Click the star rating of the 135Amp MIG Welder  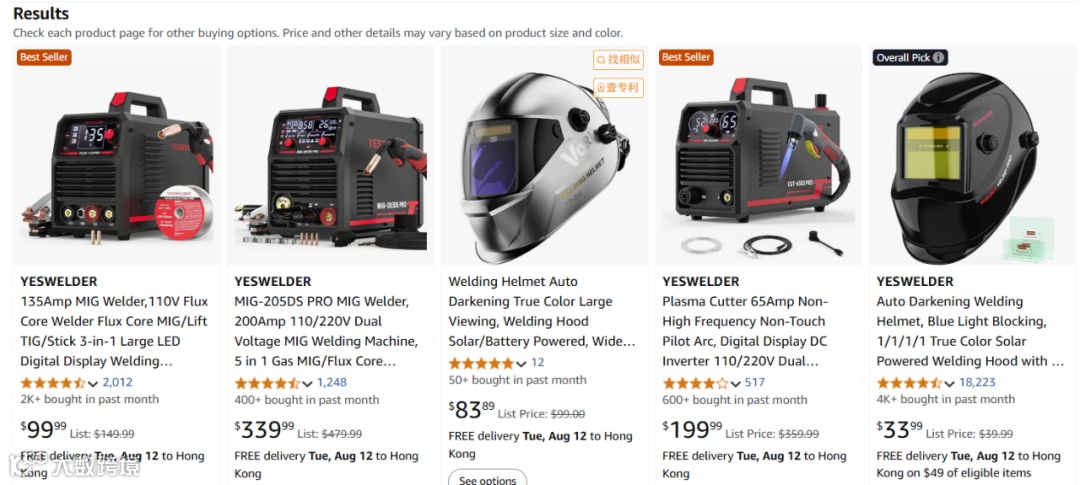pyautogui.click(x=53, y=383)
